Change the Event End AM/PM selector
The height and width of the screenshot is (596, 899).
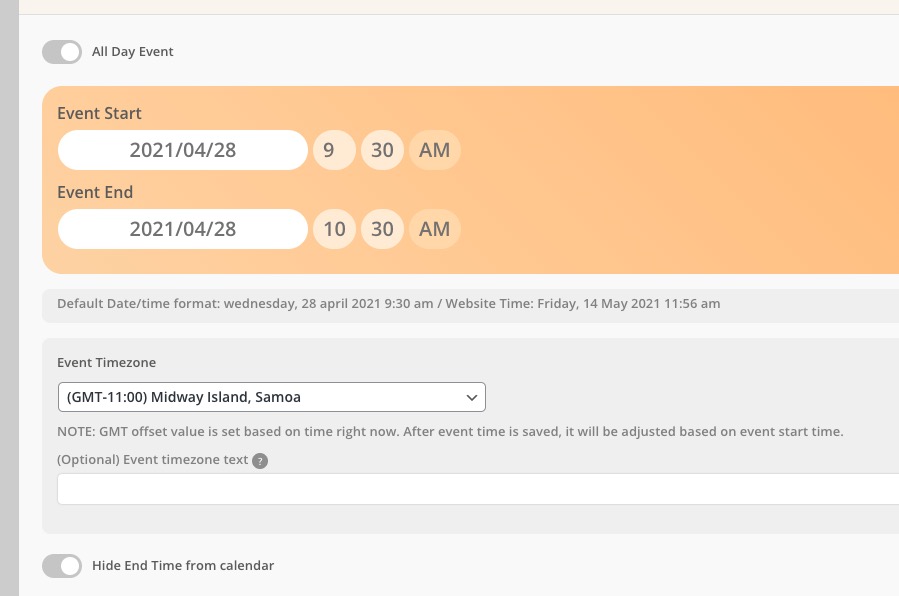(435, 229)
